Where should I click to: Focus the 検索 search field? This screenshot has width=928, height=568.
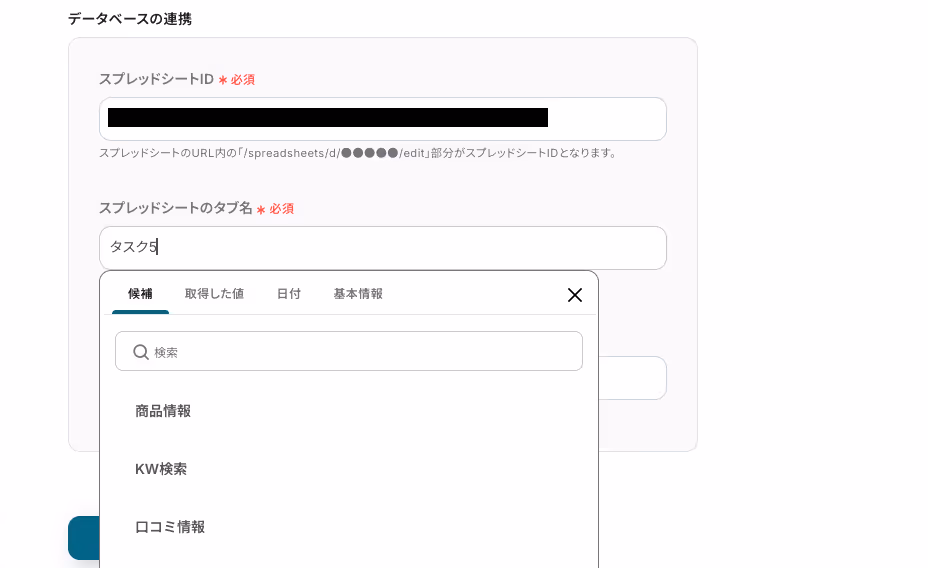(x=349, y=351)
